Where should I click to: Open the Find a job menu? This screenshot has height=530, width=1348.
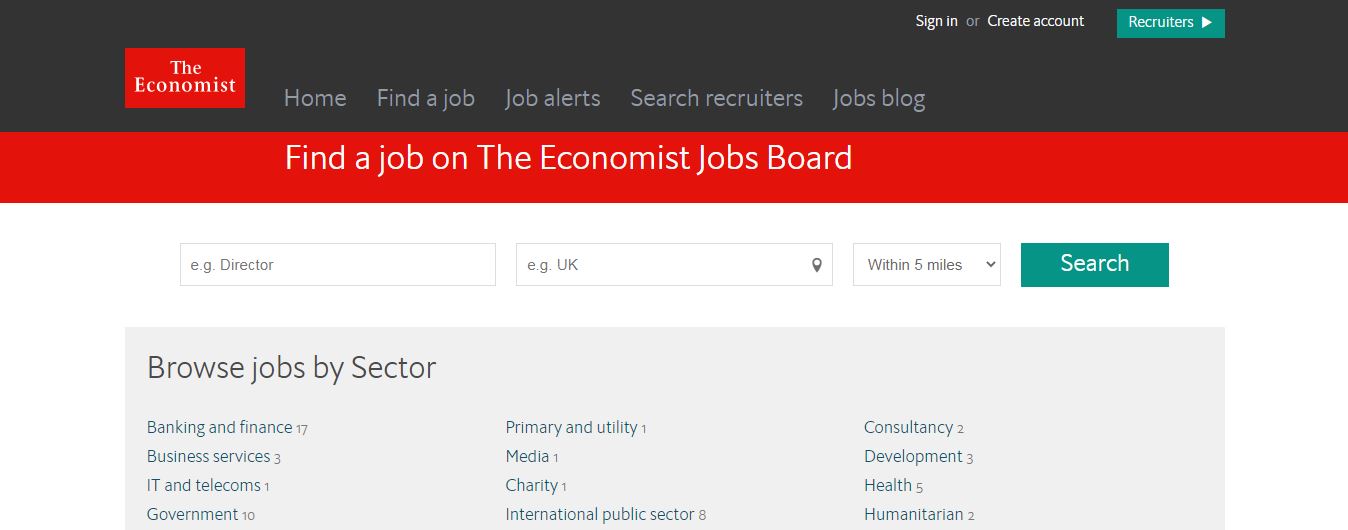[x=426, y=98]
